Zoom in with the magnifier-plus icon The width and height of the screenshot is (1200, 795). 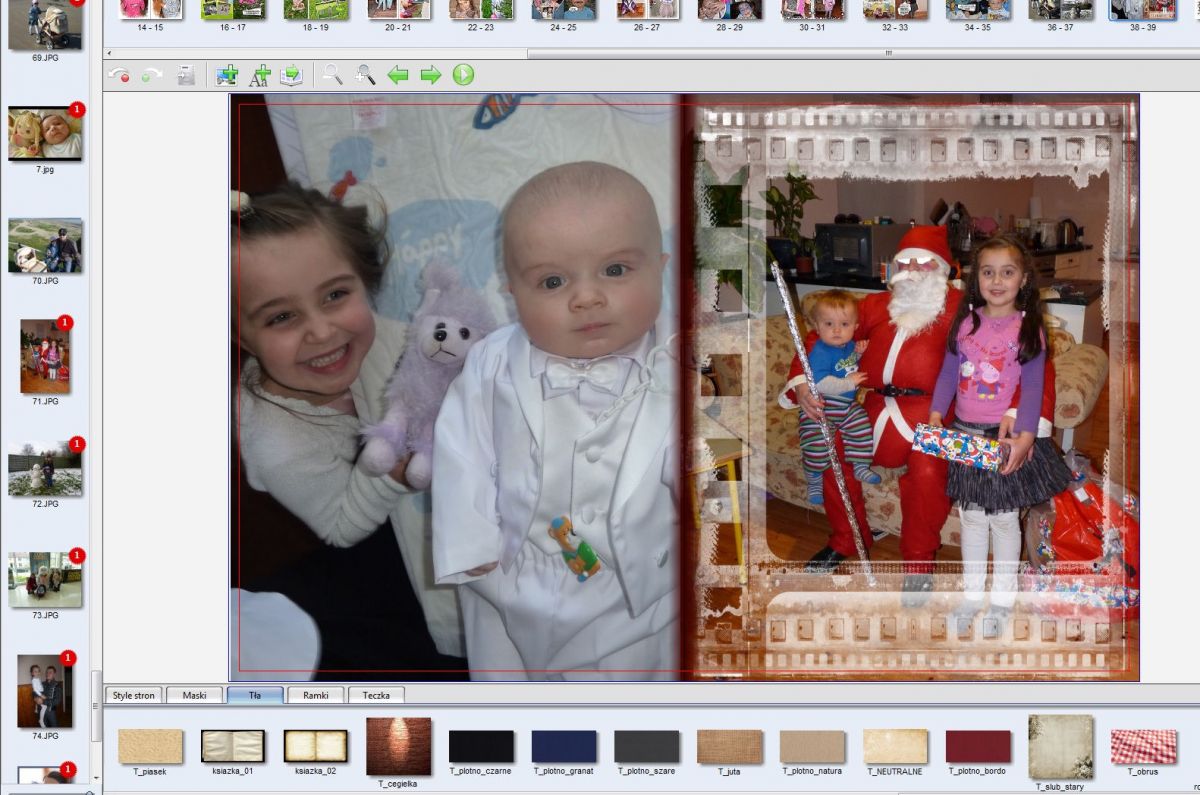pos(366,75)
